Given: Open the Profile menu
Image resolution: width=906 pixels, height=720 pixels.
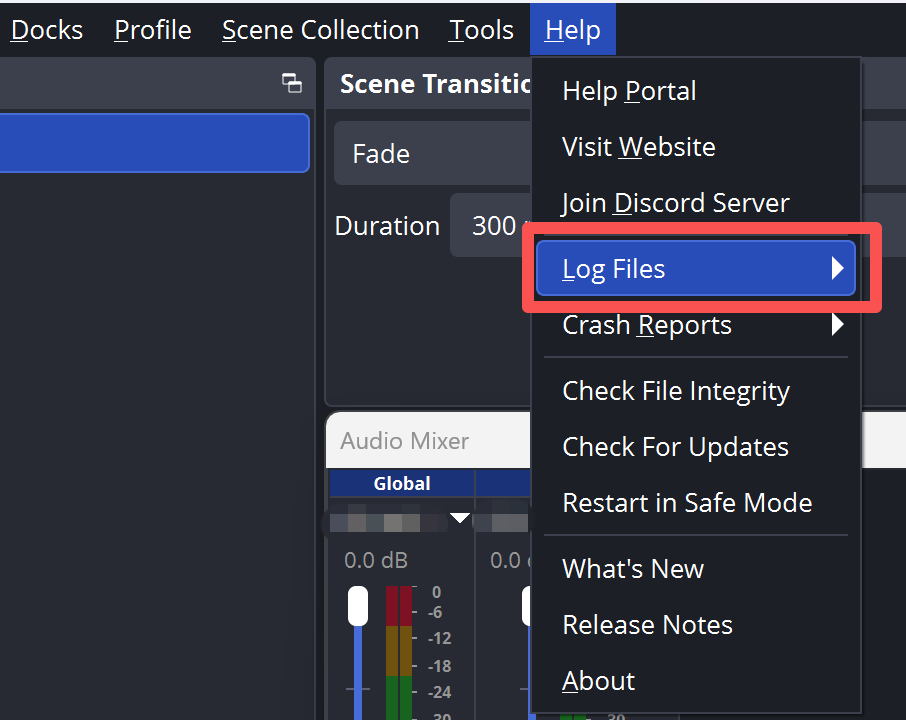Looking at the screenshot, I should click(x=153, y=30).
